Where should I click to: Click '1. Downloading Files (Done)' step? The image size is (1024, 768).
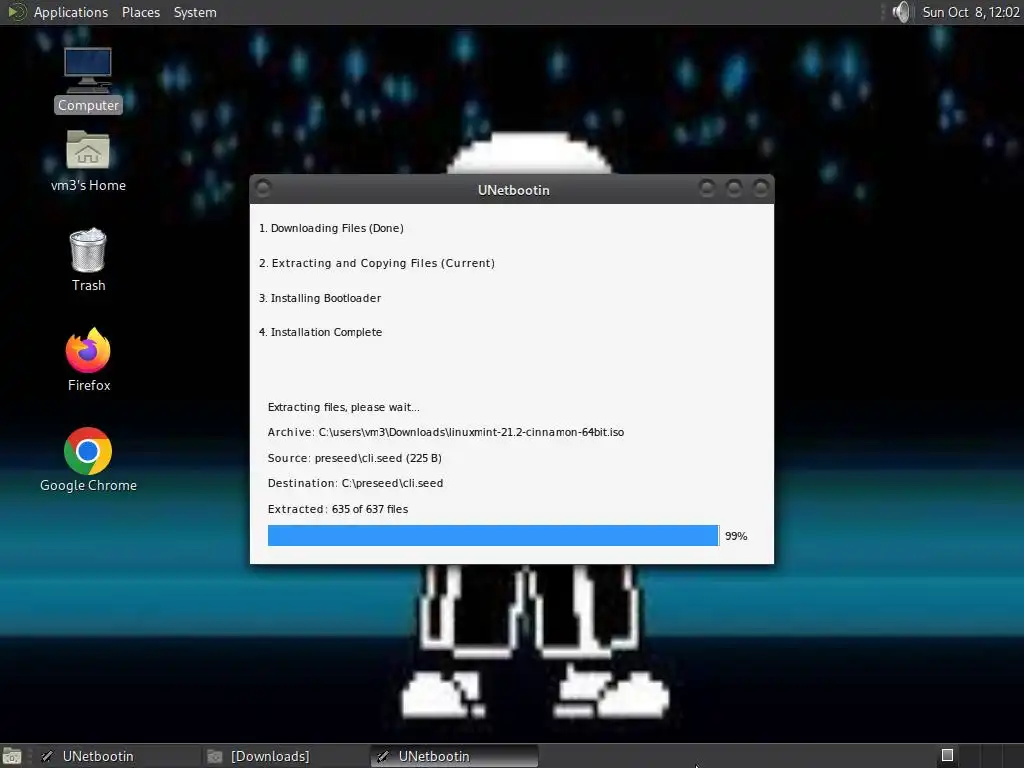pos(331,228)
